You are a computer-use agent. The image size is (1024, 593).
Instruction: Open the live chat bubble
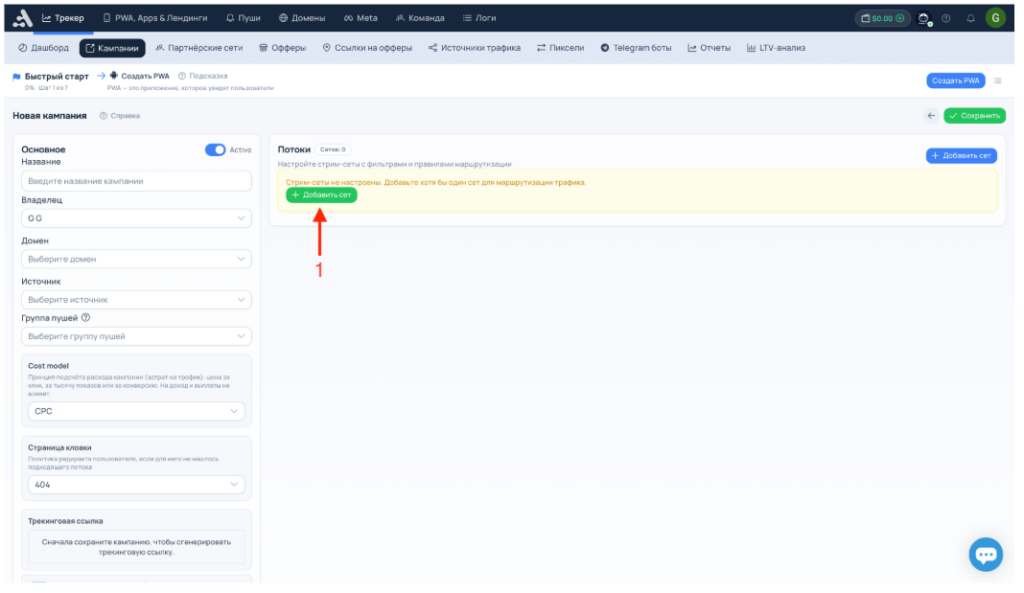tap(985, 554)
